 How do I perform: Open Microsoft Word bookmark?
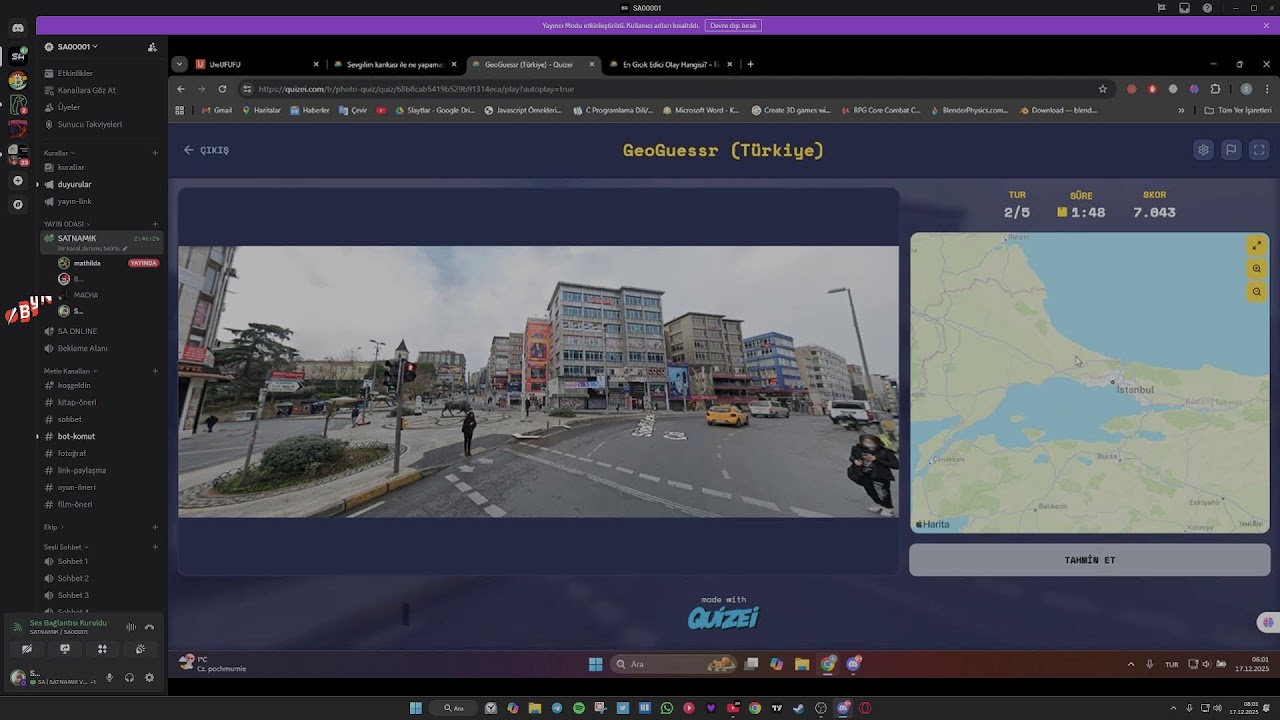[x=701, y=110]
